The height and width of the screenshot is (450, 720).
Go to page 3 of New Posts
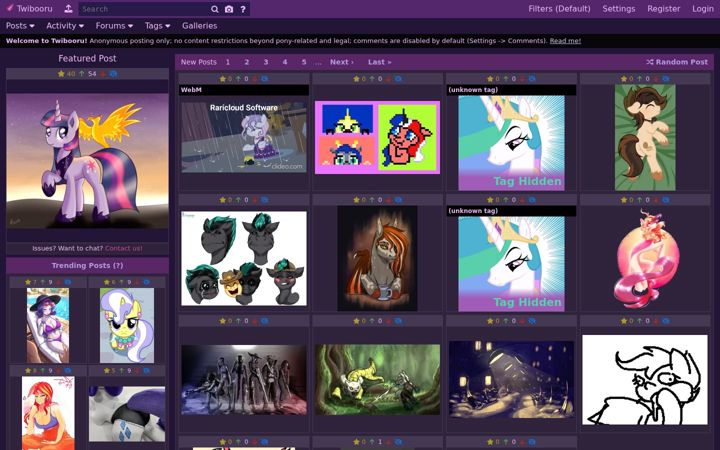tap(265, 62)
